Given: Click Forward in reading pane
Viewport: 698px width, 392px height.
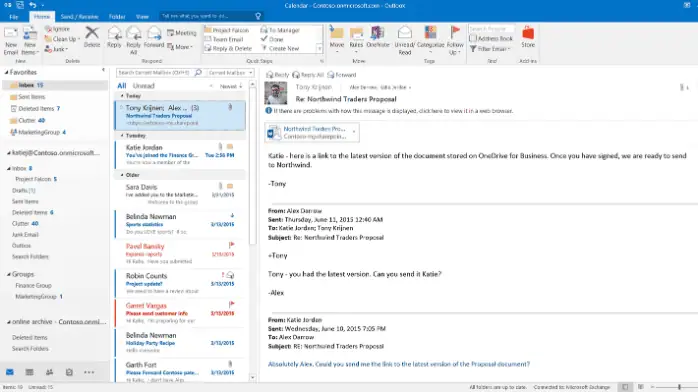Looking at the screenshot, I should click(x=342, y=75).
